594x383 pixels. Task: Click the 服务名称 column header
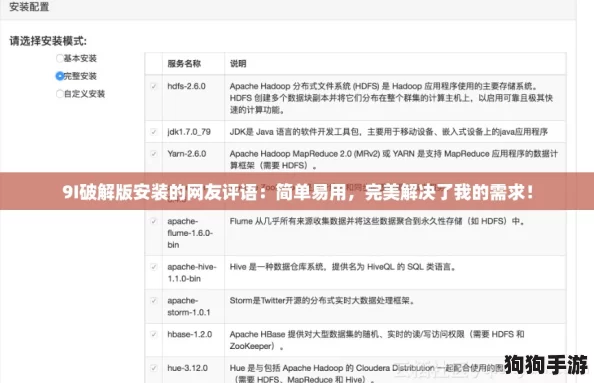(x=184, y=64)
